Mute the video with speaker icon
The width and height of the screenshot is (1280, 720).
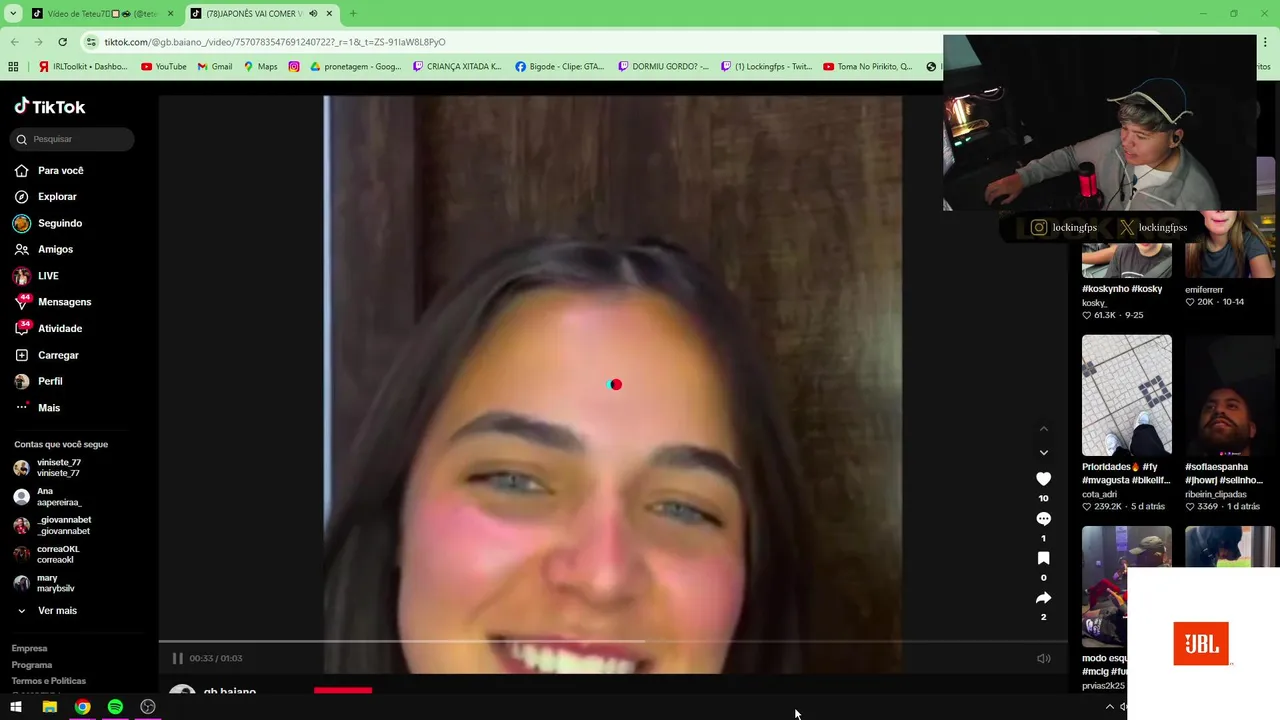[x=1043, y=658]
